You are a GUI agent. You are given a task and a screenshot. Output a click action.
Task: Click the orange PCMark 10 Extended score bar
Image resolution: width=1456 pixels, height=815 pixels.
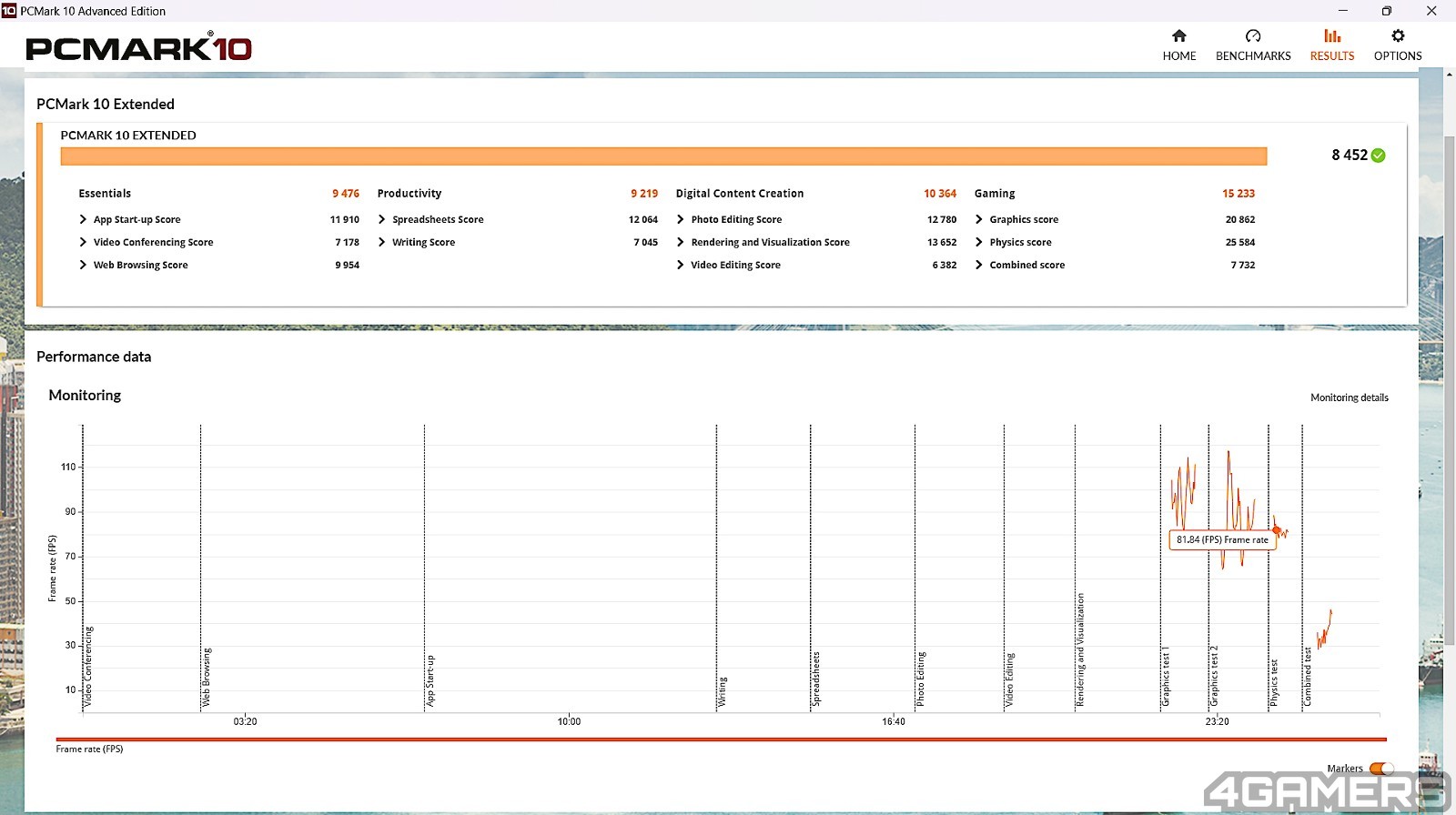(x=663, y=156)
